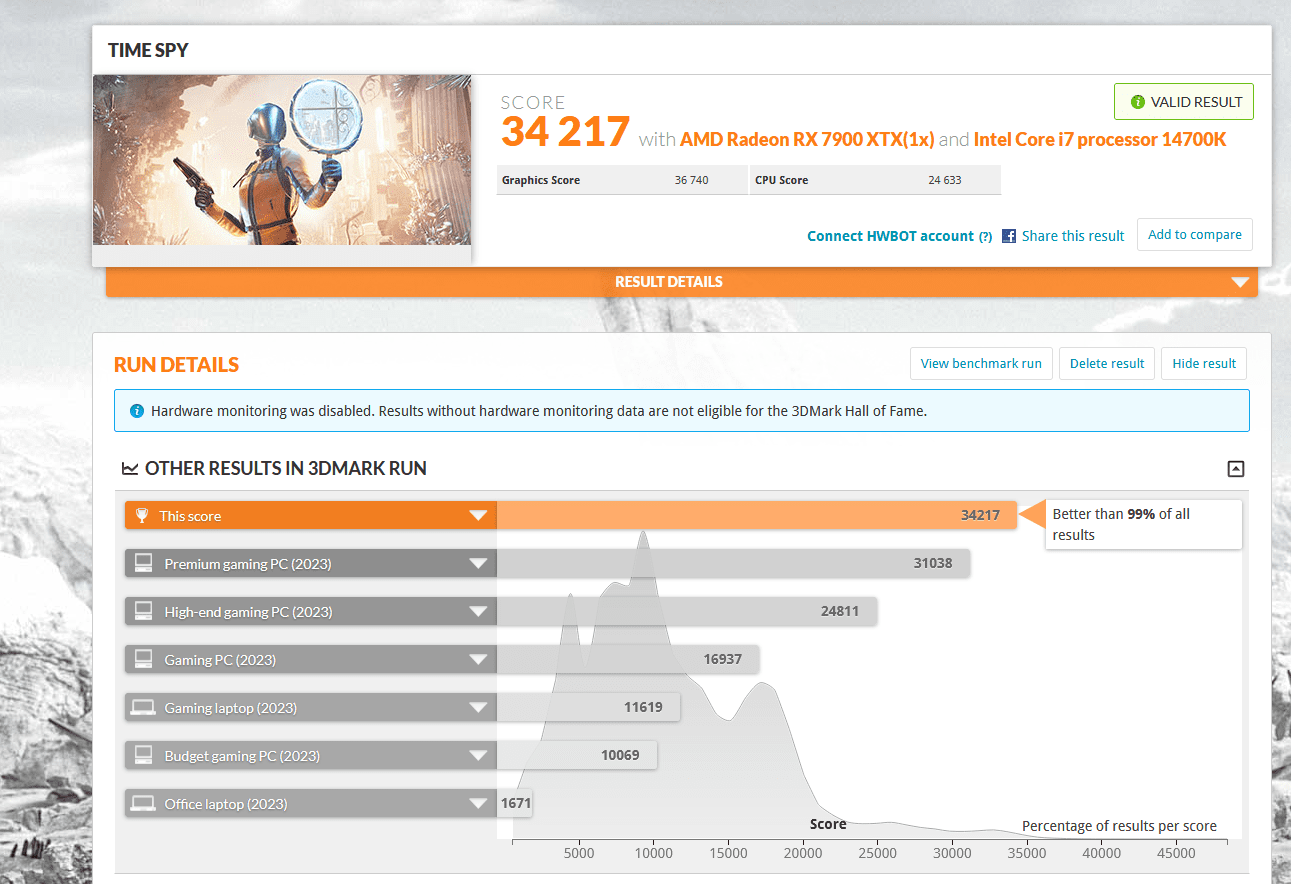Click the chart icon beside Other Results heading
Viewport: 1291px width, 884px height.
130,468
